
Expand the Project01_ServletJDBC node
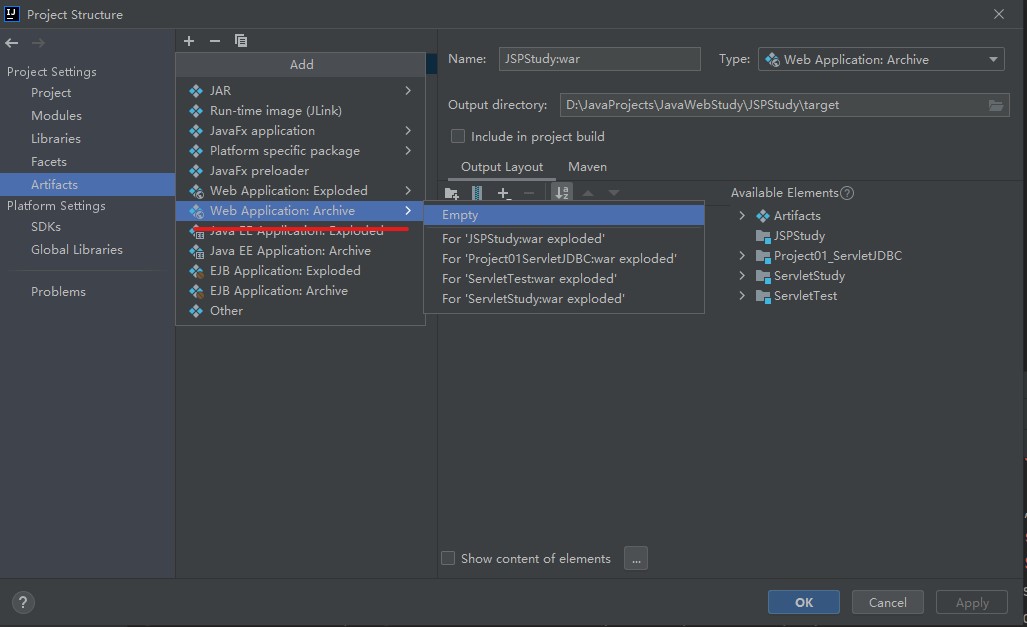pos(742,256)
